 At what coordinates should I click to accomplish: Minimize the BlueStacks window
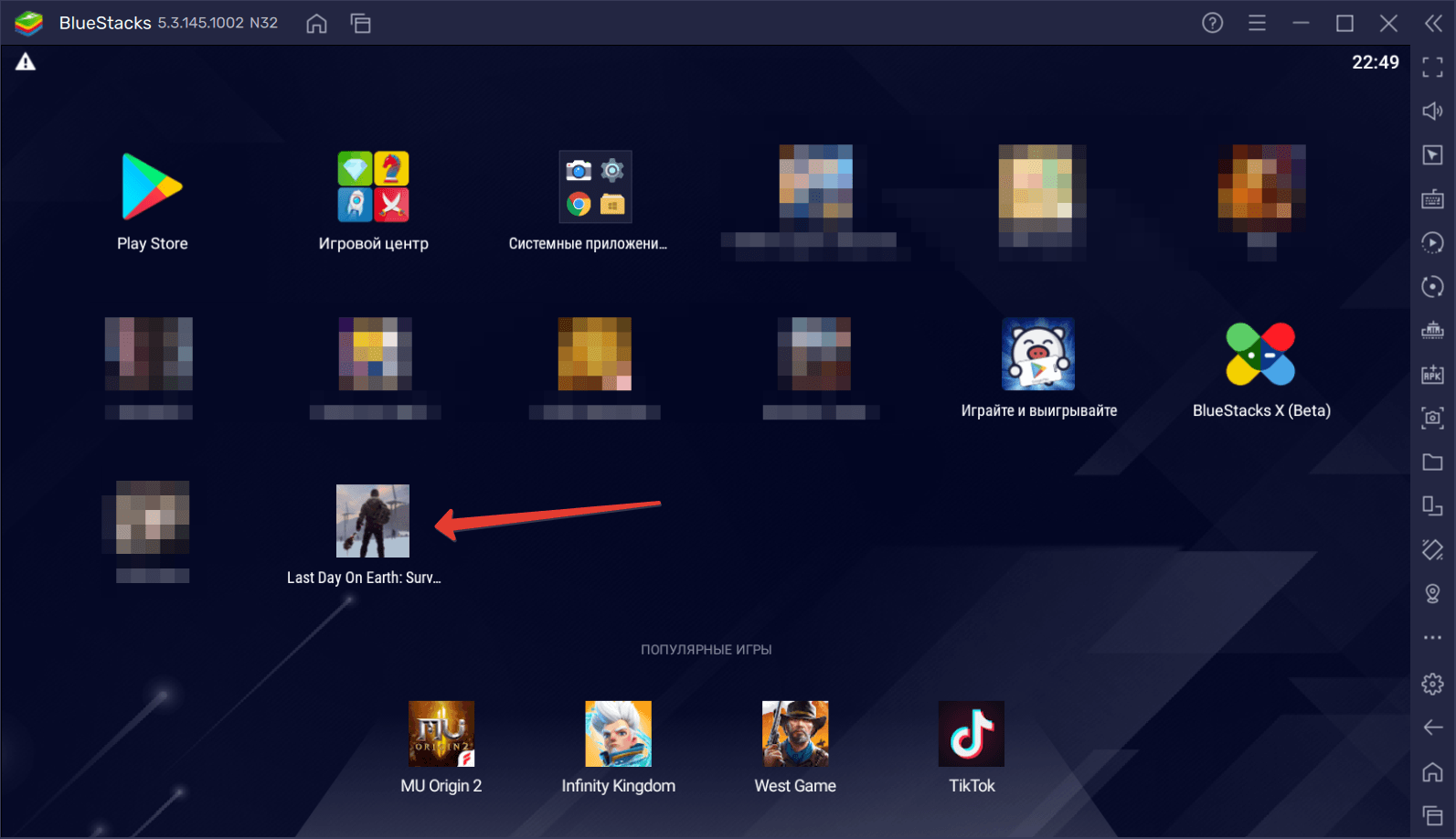pos(1302,23)
